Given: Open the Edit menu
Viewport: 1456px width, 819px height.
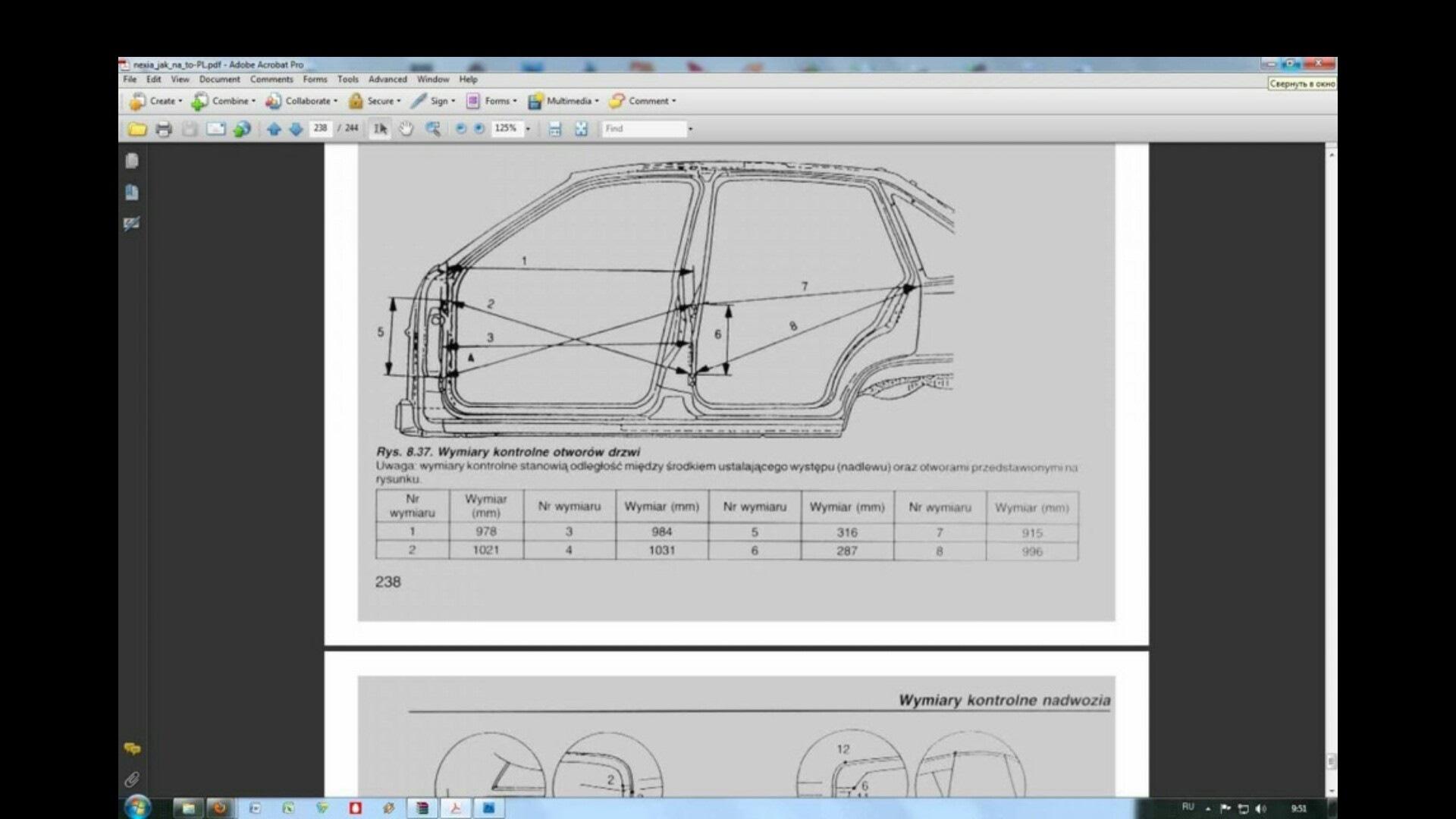Looking at the screenshot, I should click(154, 79).
